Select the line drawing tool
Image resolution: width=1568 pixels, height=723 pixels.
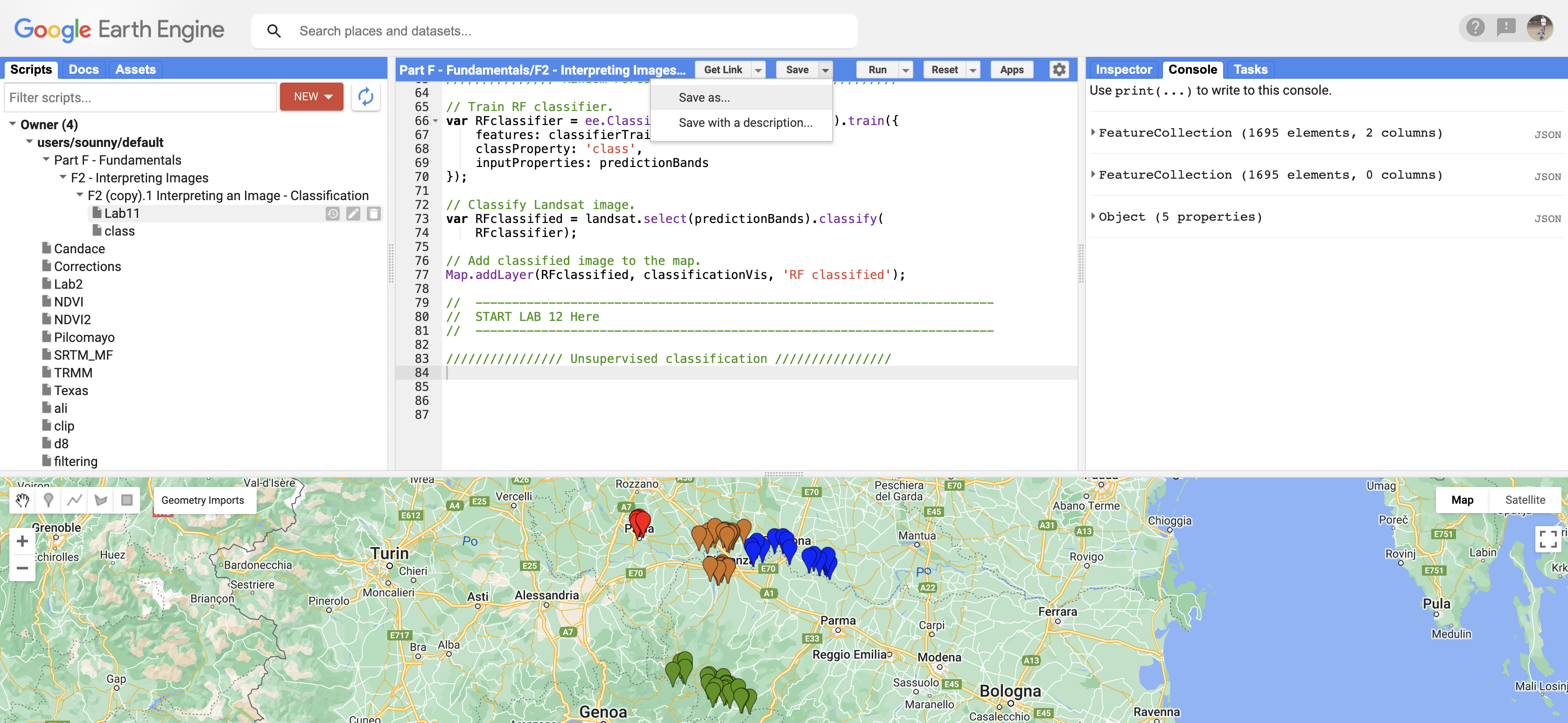[74, 500]
